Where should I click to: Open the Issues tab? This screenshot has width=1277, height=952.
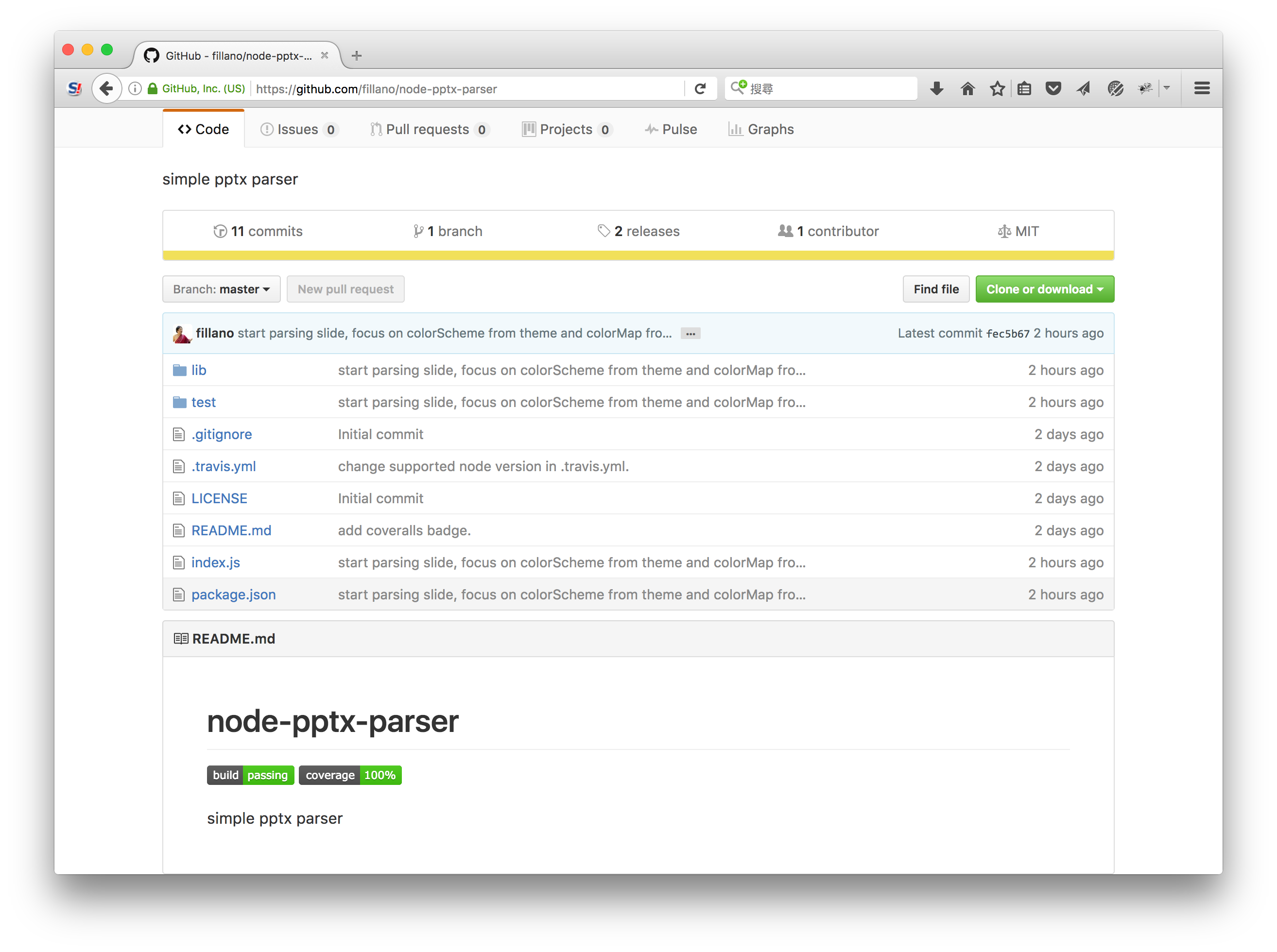pos(299,129)
